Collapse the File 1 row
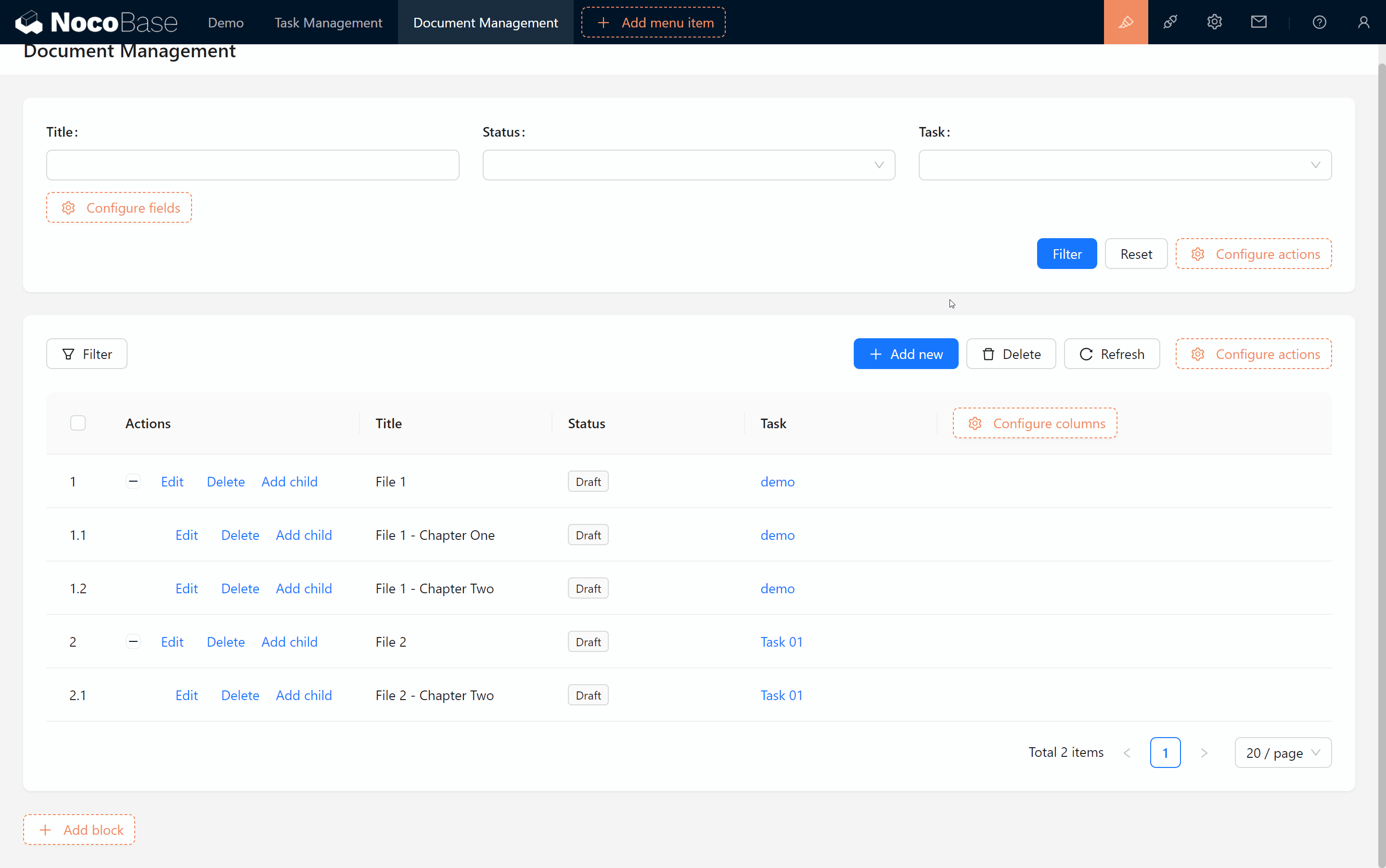1386x868 pixels. point(133,481)
